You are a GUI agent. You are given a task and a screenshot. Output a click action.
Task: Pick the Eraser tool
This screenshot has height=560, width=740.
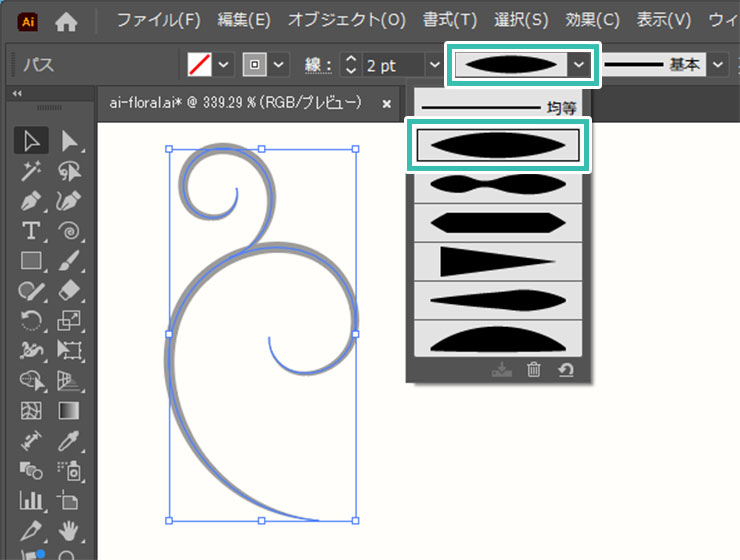pos(69,290)
